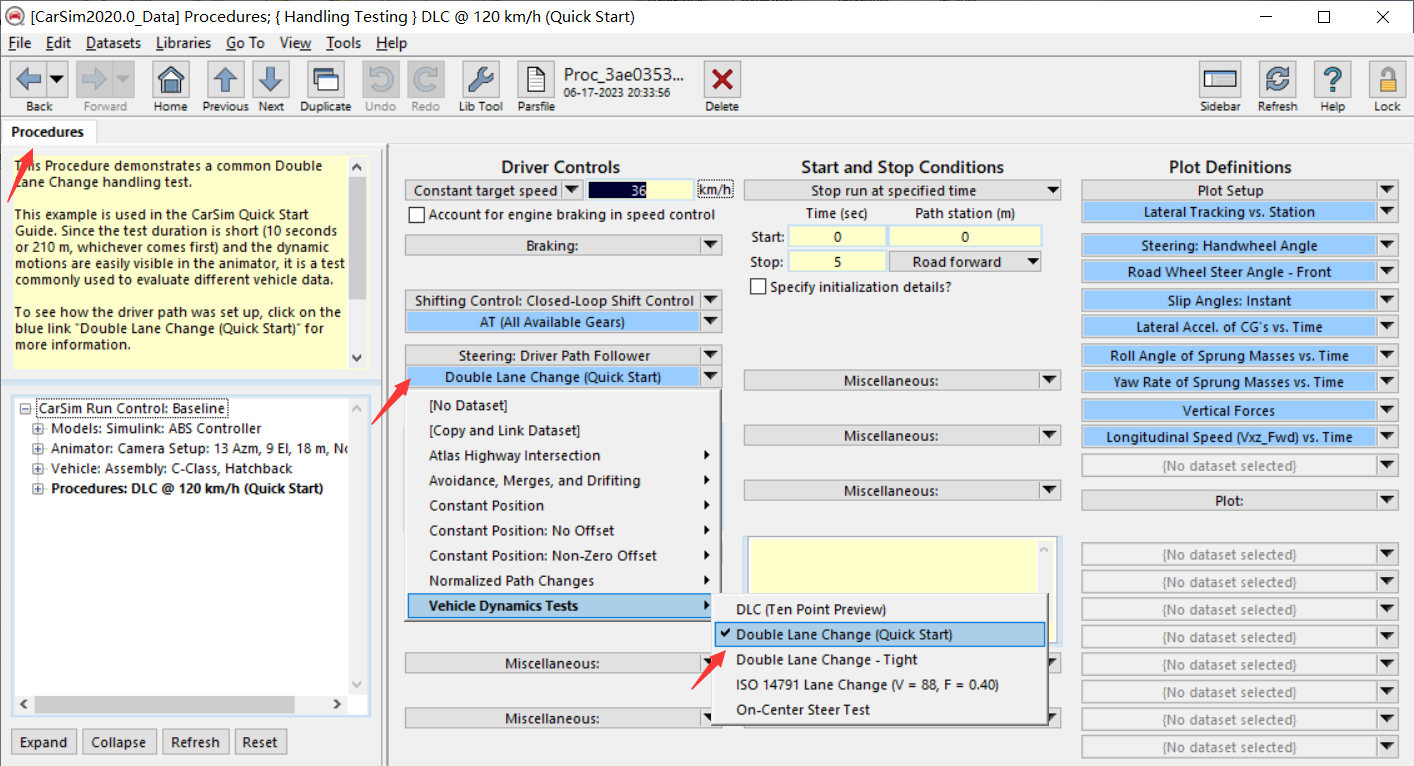Click the Lock padlock icon
This screenshot has width=1414, height=766.
[x=1387, y=80]
